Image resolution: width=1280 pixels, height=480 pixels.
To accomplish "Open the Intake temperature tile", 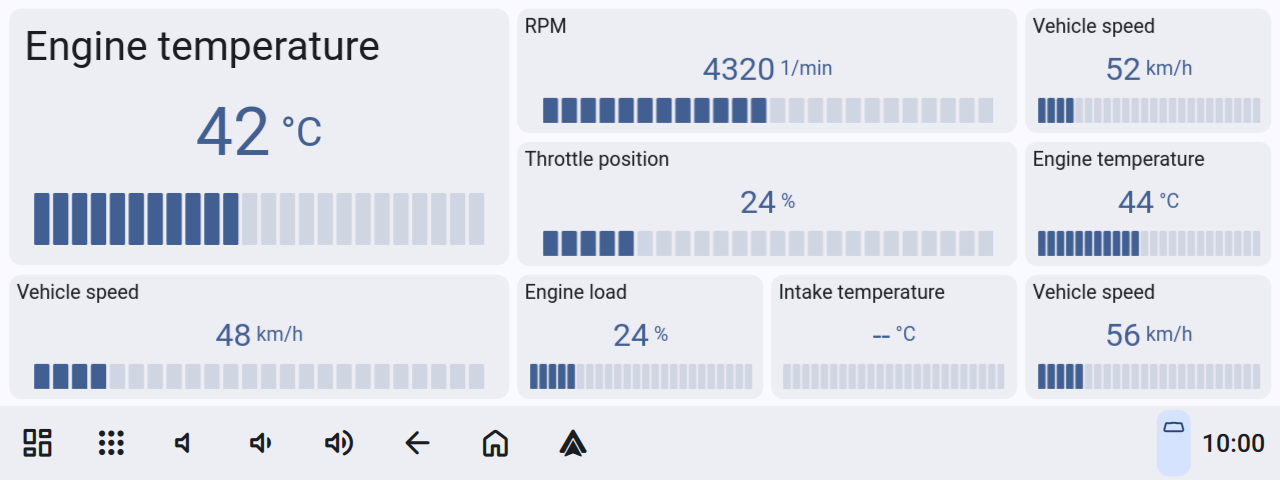I will 894,336.
